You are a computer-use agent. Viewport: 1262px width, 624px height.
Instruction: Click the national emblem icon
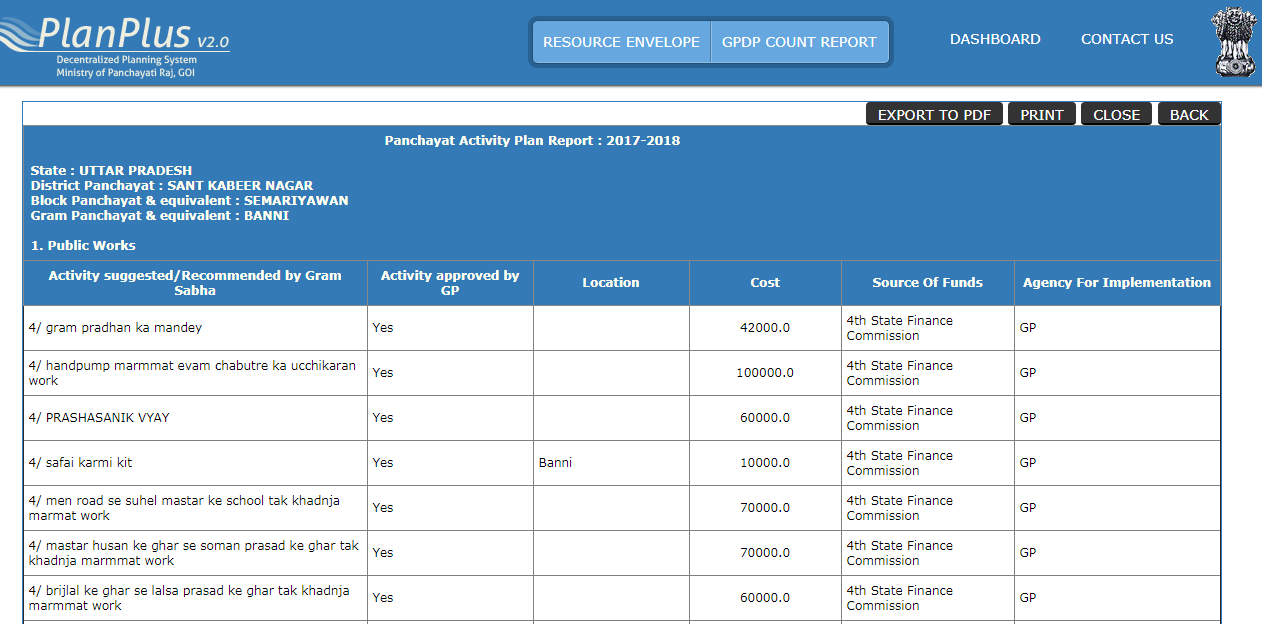pyautogui.click(x=1234, y=42)
